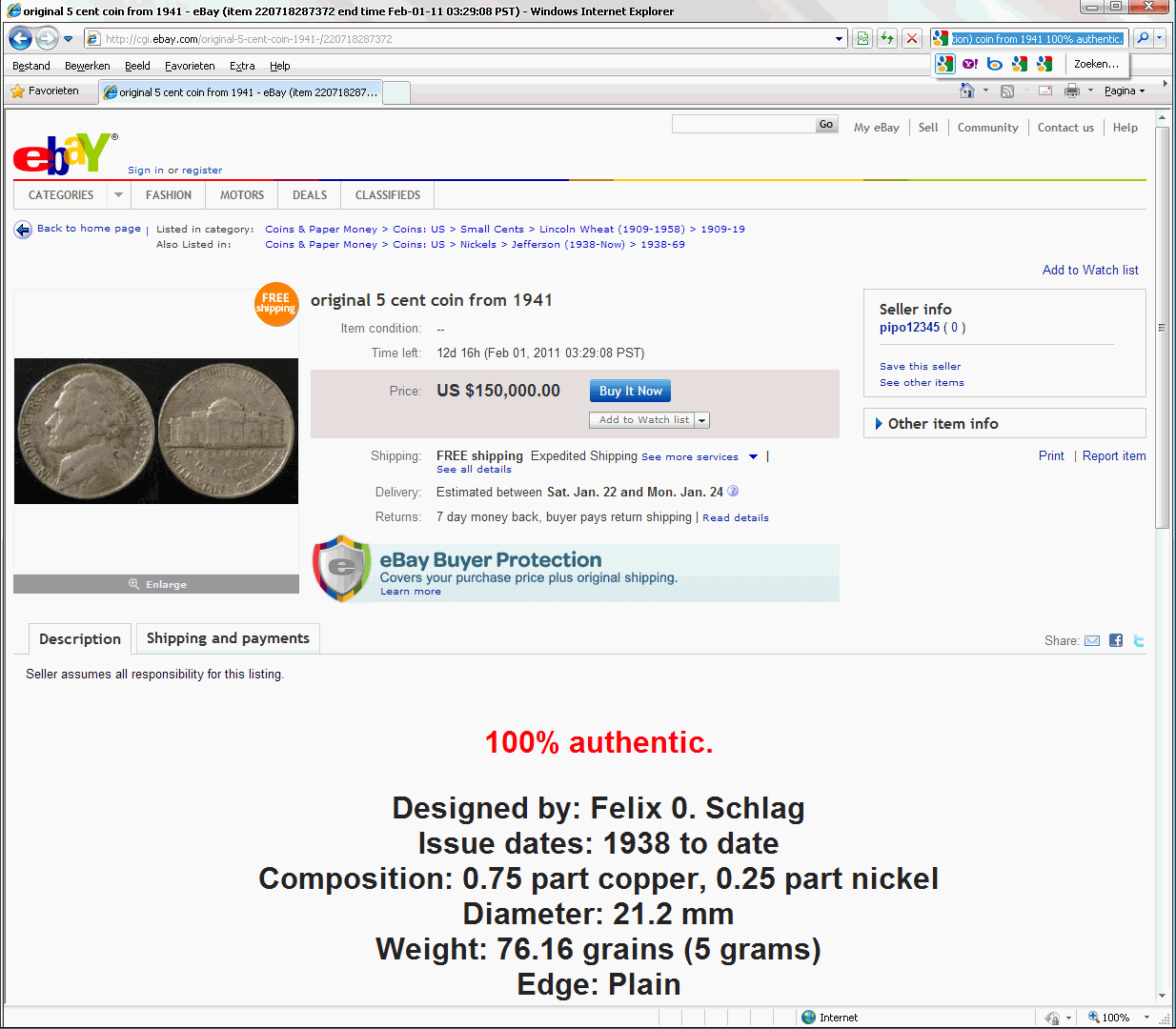Click the coin photo thumbnail
1176x1029 pixels.
point(156,431)
